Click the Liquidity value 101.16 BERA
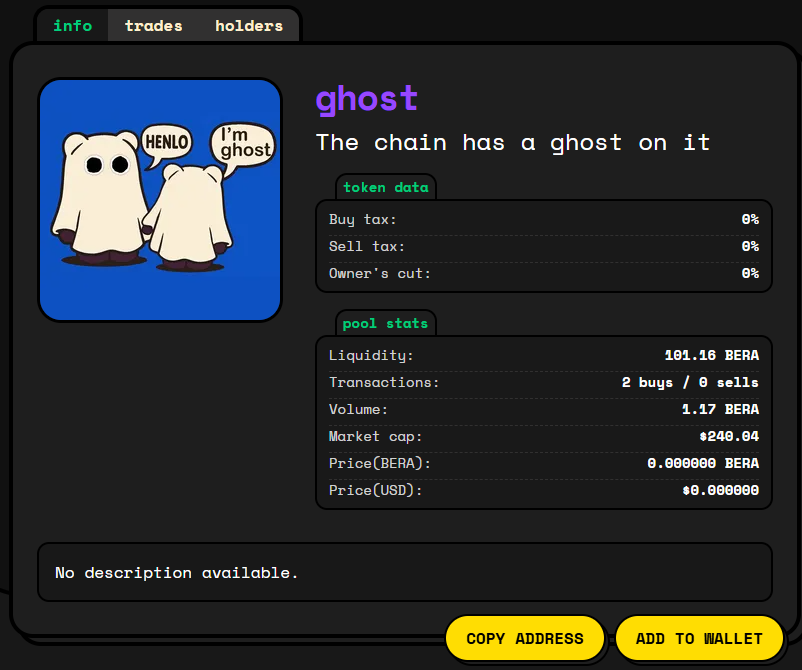 711,355
